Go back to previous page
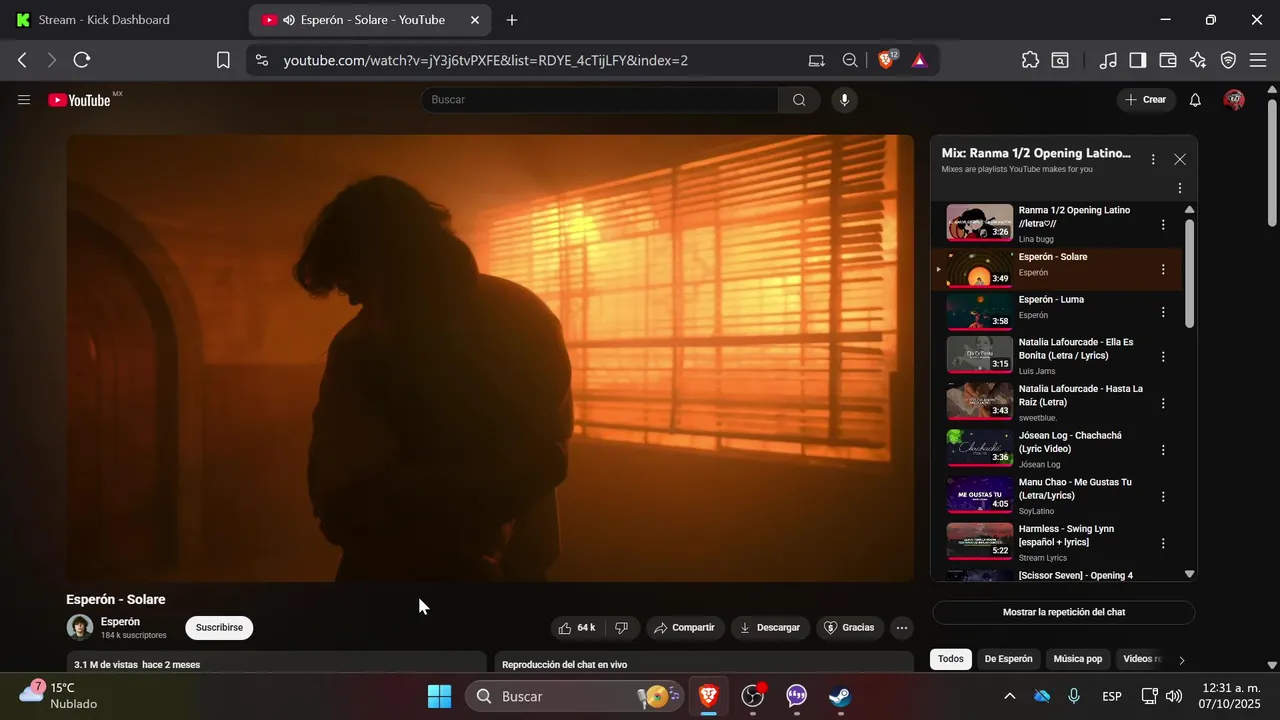1280x720 pixels. pos(22,60)
